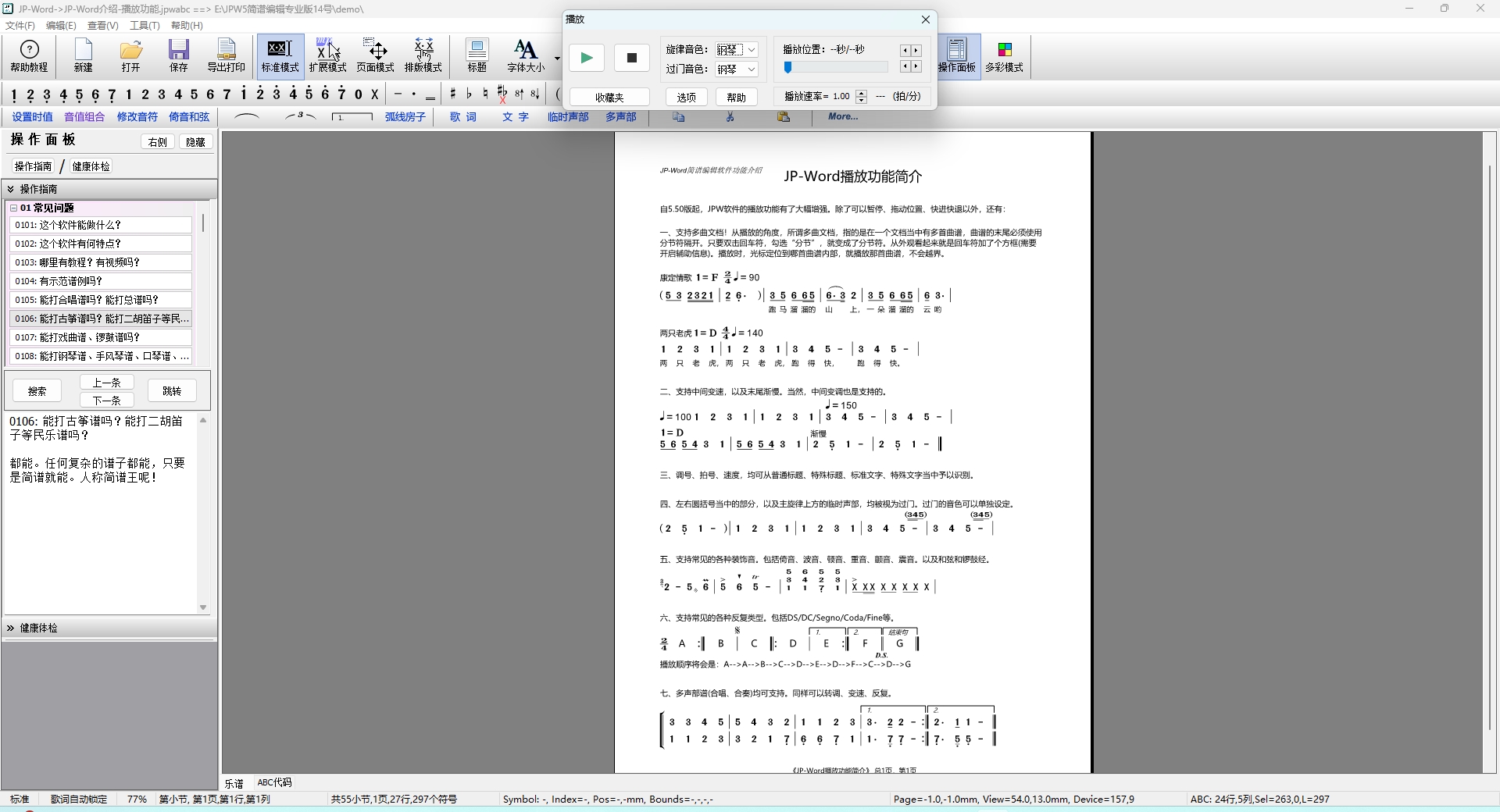Viewport: 1500px width, 812px height.
Task: Click the More... link
Action: pos(843,116)
